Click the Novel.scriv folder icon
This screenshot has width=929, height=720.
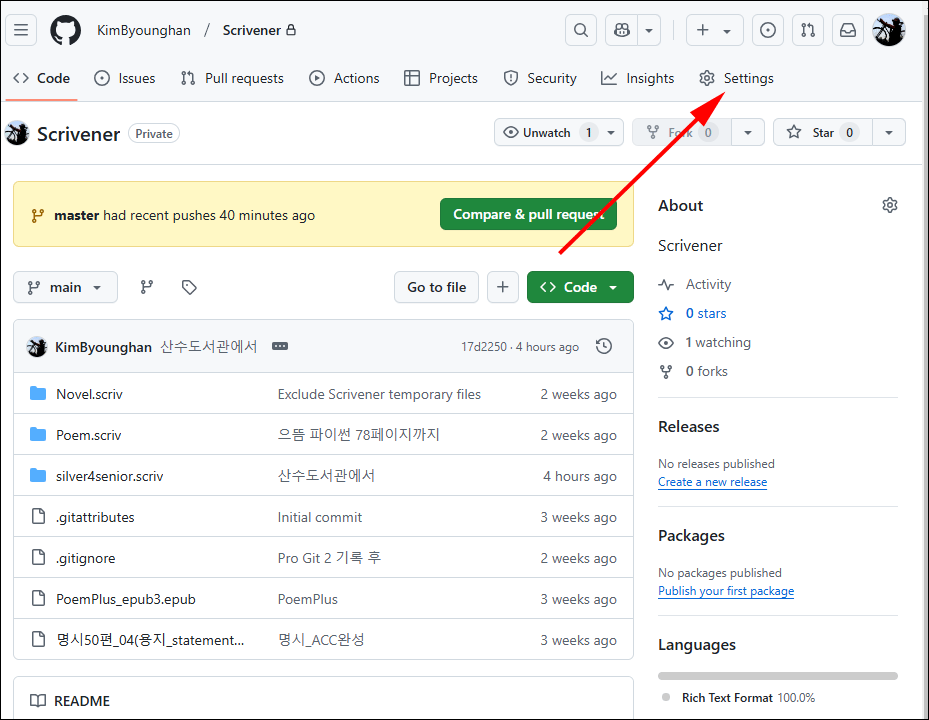click(38, 393)
